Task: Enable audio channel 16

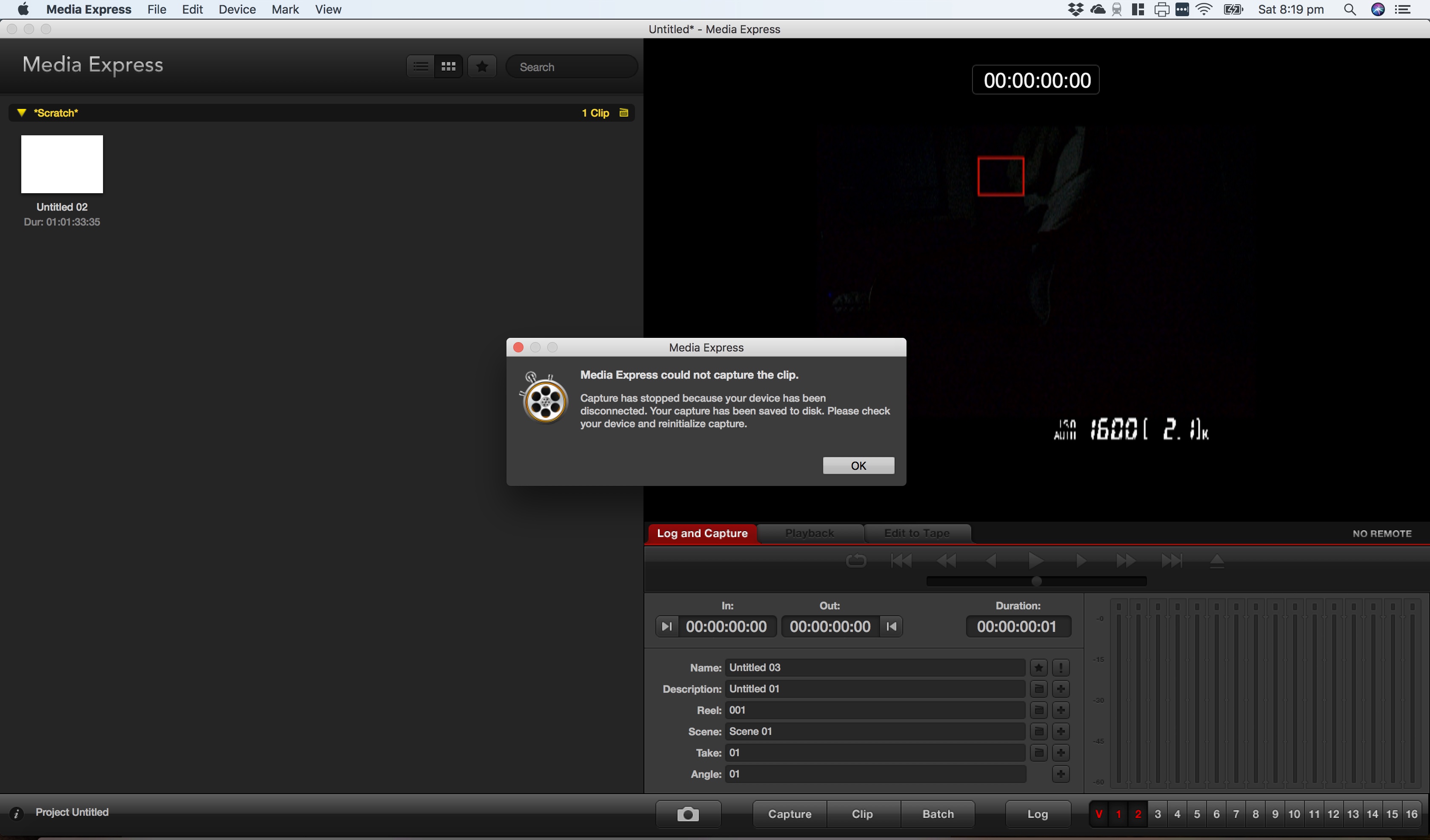Action: [x=1411, y=814]
